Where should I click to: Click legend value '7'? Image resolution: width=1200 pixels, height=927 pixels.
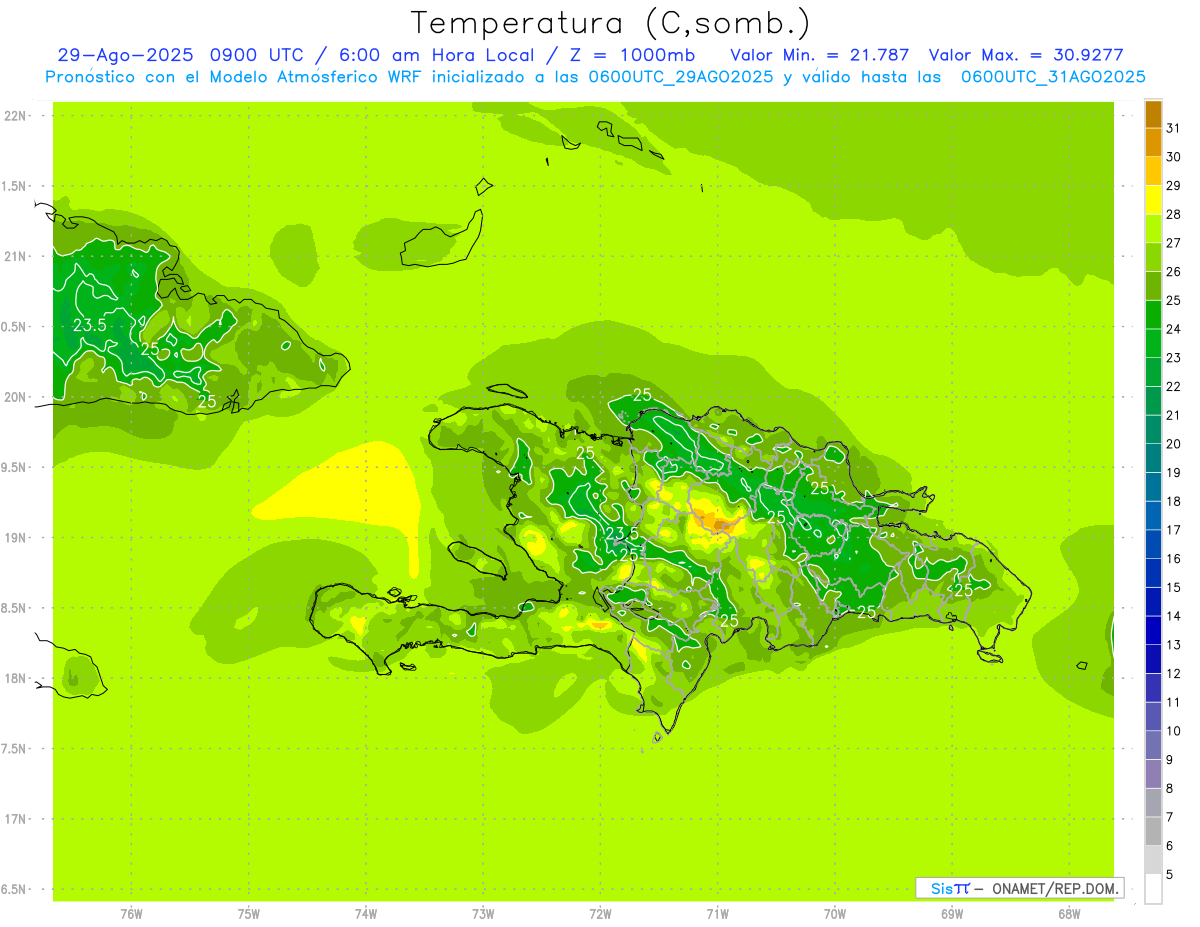coord(1170,817)
